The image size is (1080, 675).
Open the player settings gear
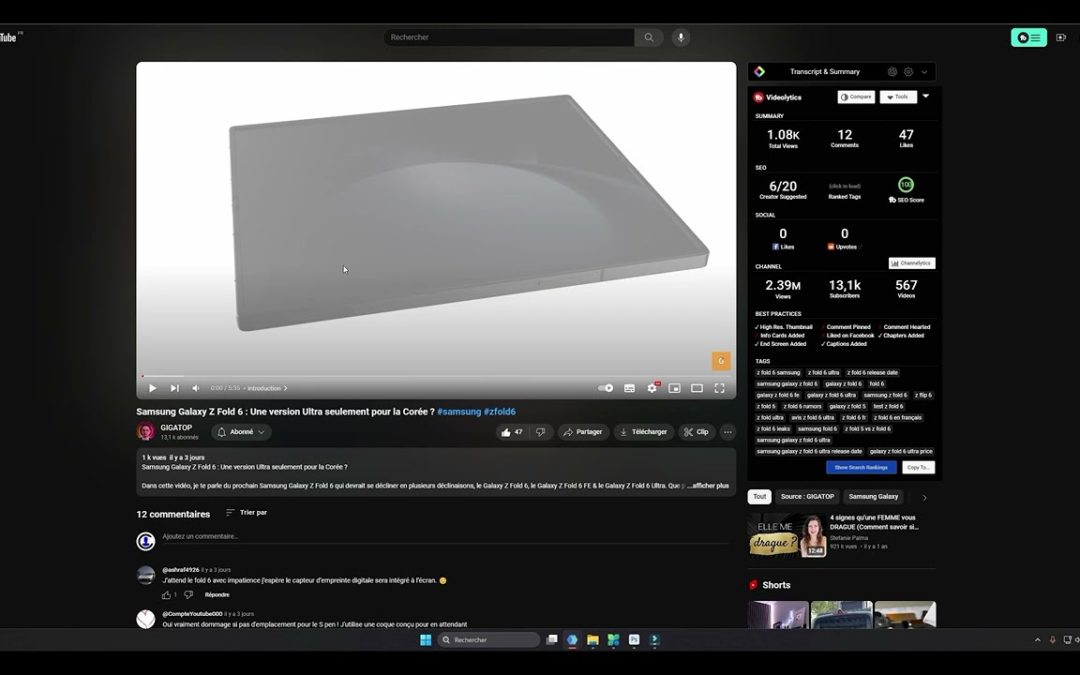[x=652, y=388]
